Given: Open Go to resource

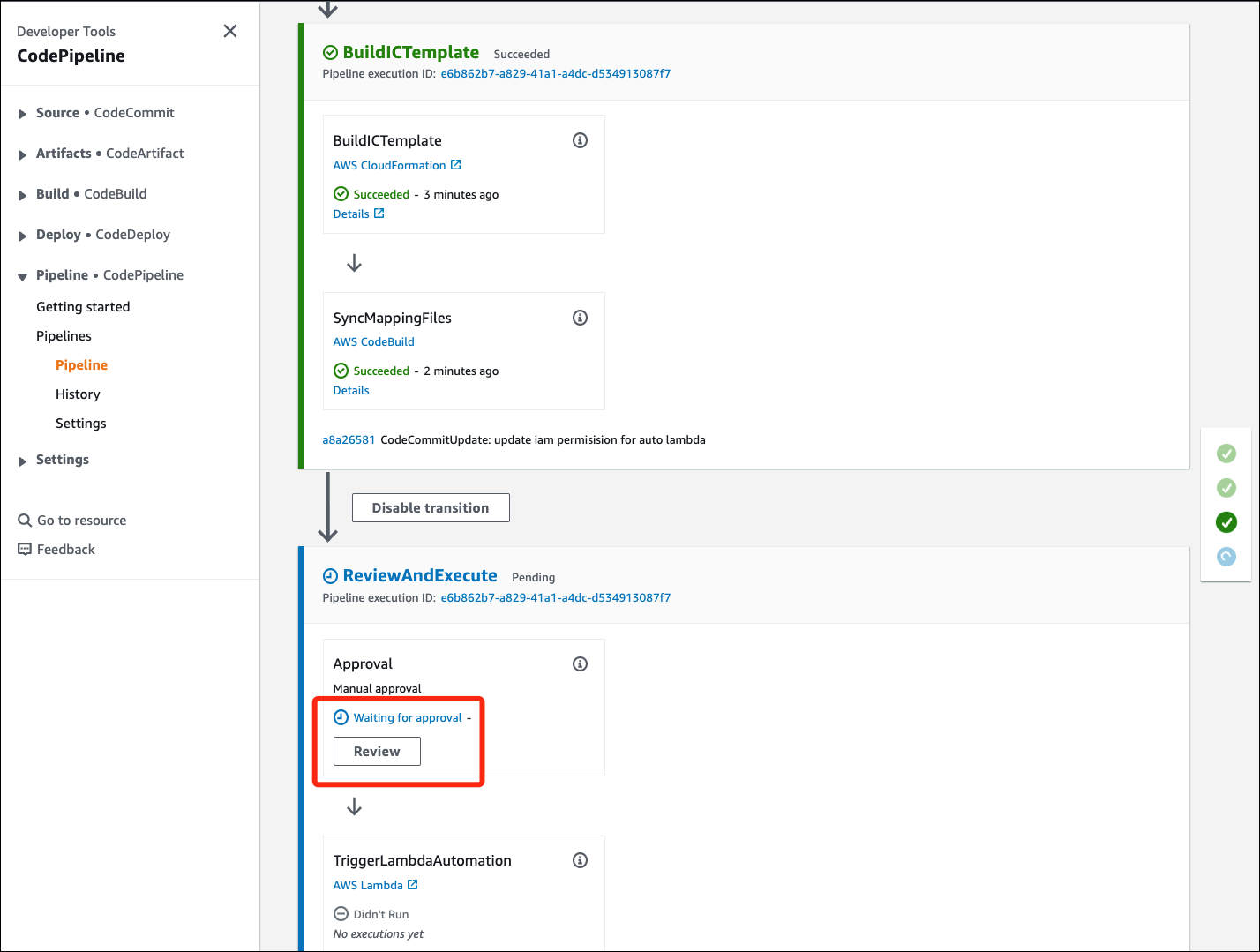Looking at the screenshot, I should coord(81,521).
